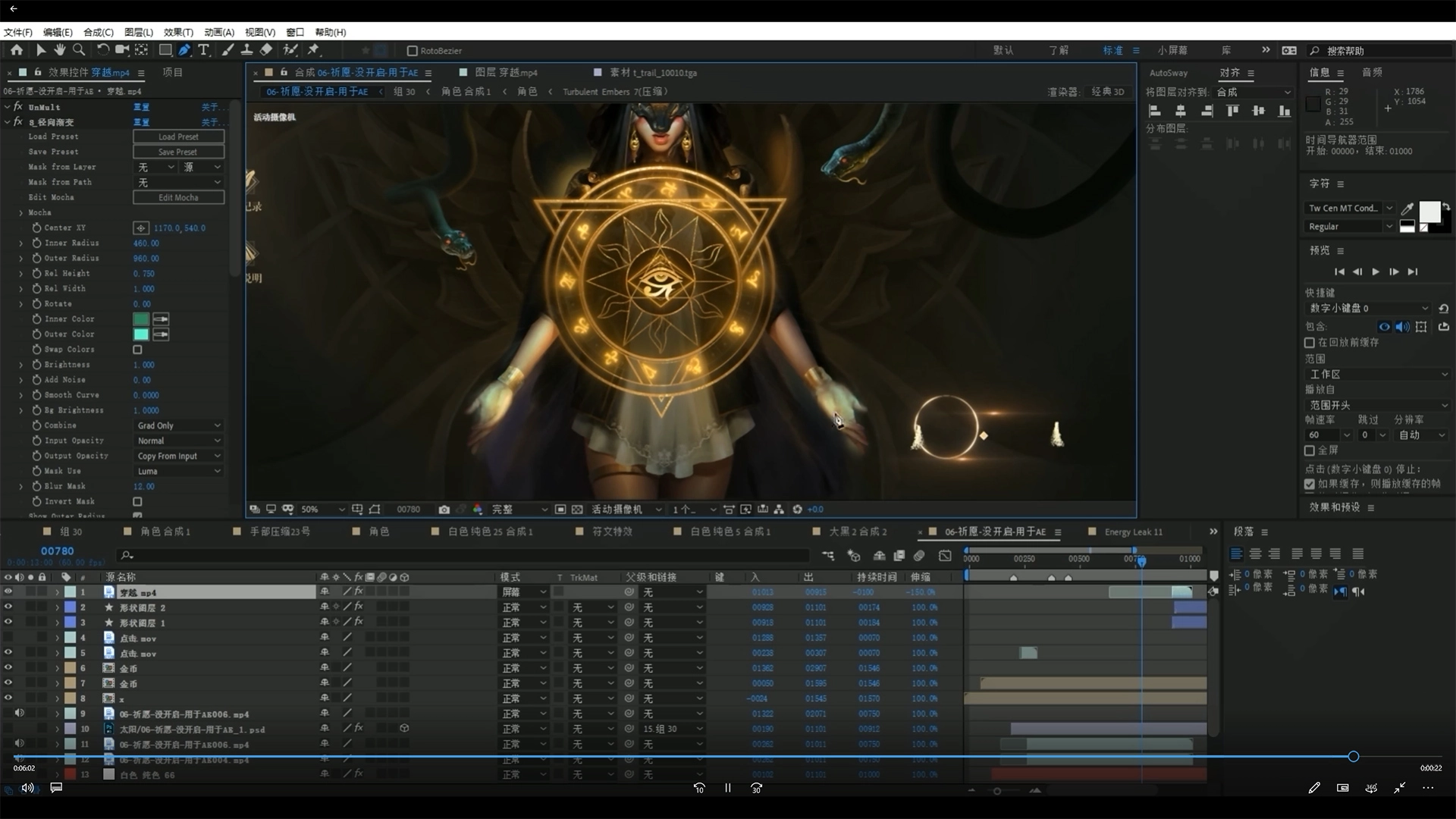Hide the 形状图层 2 layer visibility

click(8, 607)
